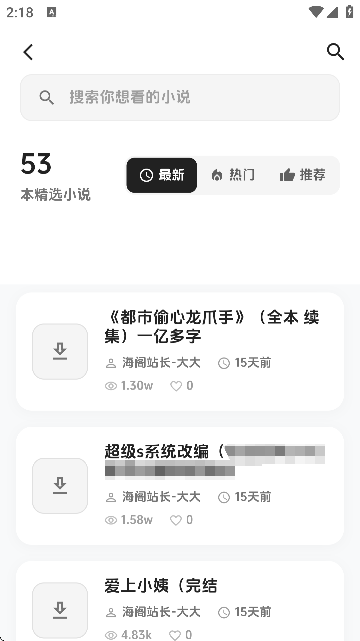Open the novel titled 《都市偷心龙爪手》
This screenshot has width=360, height=641.
coord(212,327)
